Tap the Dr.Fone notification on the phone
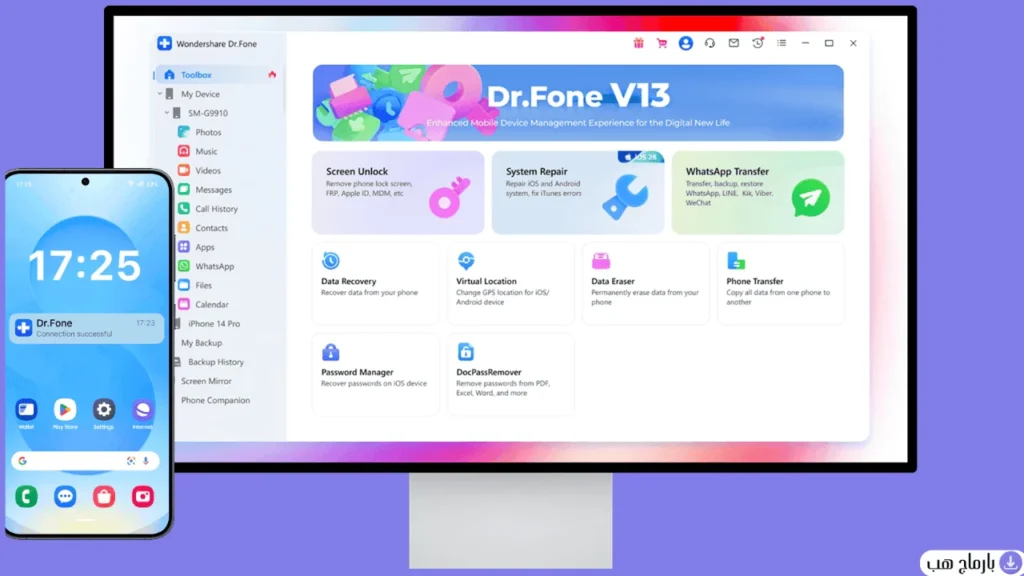The width and height of the screenshot is (1024, 576). coord(87,328)
